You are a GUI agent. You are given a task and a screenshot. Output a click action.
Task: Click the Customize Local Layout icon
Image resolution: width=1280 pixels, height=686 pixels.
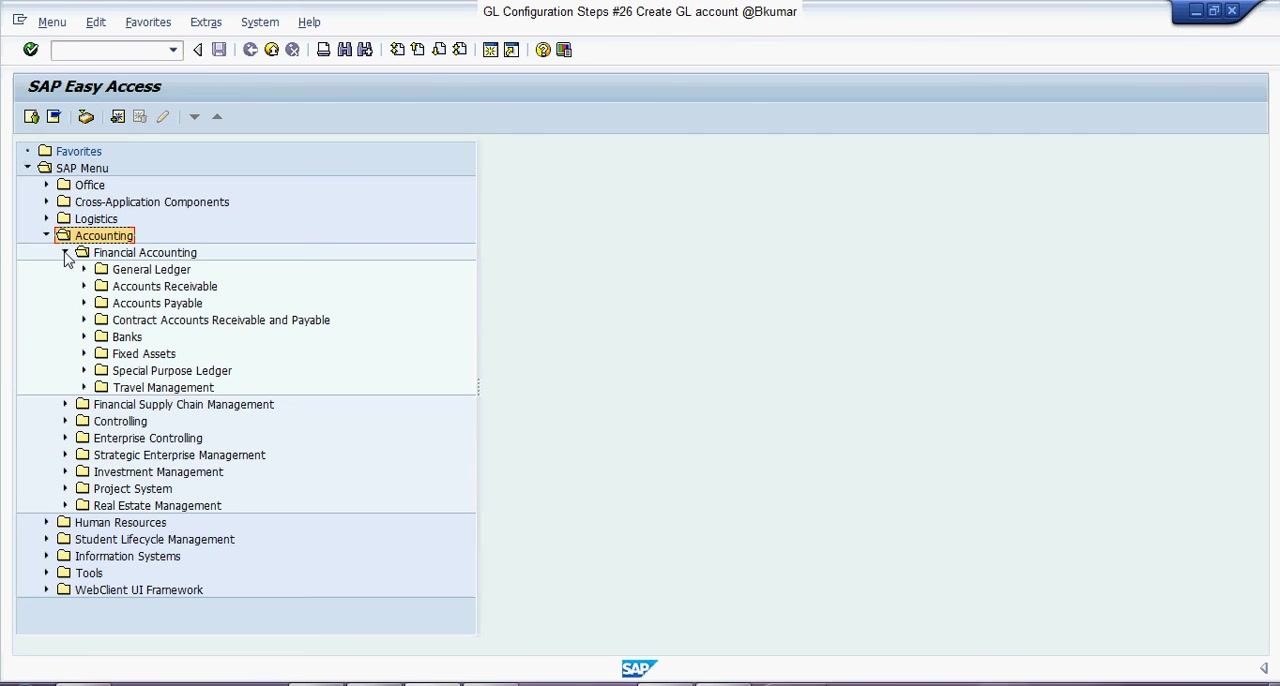click(x=564, y=50)
